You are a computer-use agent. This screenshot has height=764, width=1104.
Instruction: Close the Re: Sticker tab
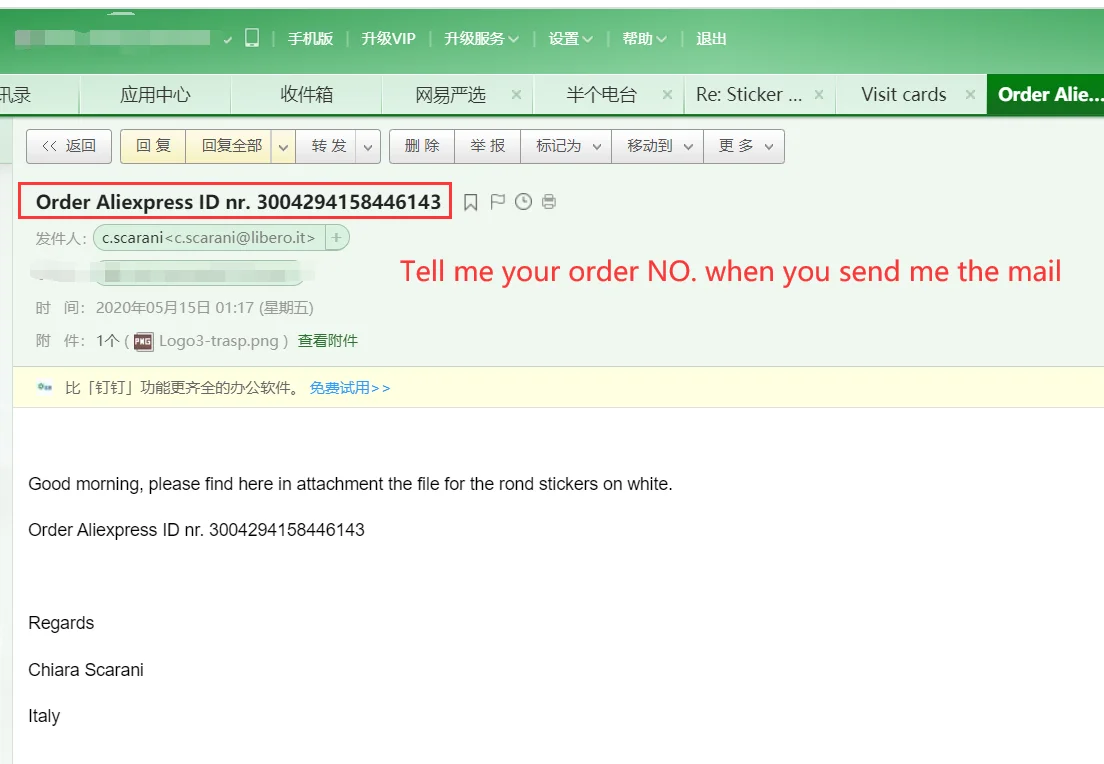pyautogui.click(x=819, y=94)
